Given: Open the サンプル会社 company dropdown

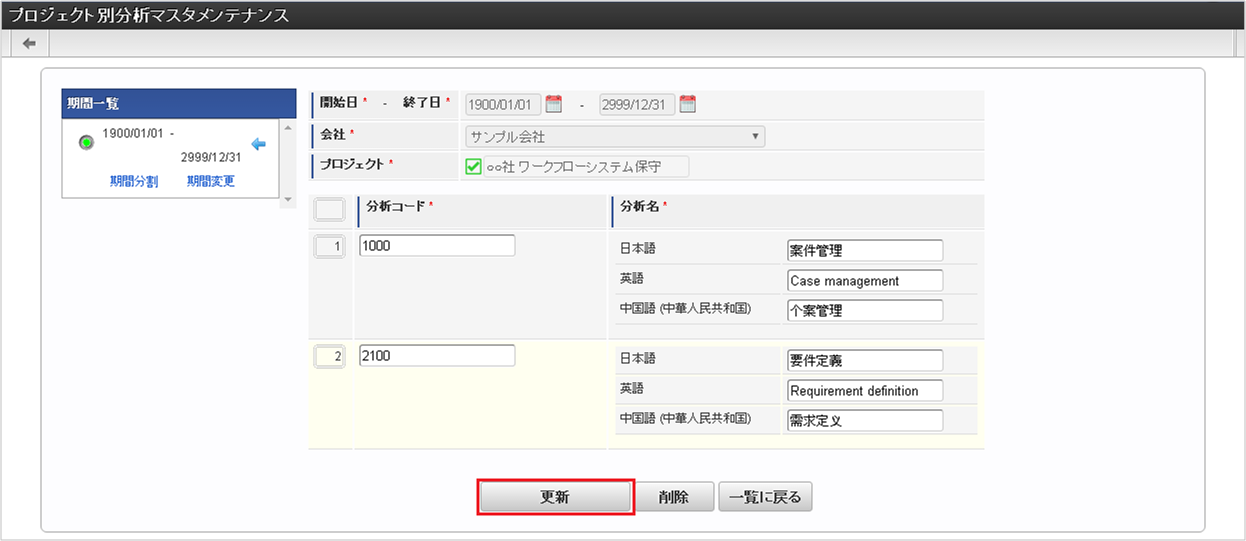Looking at the screenshot, I should (x=614, y=136).
